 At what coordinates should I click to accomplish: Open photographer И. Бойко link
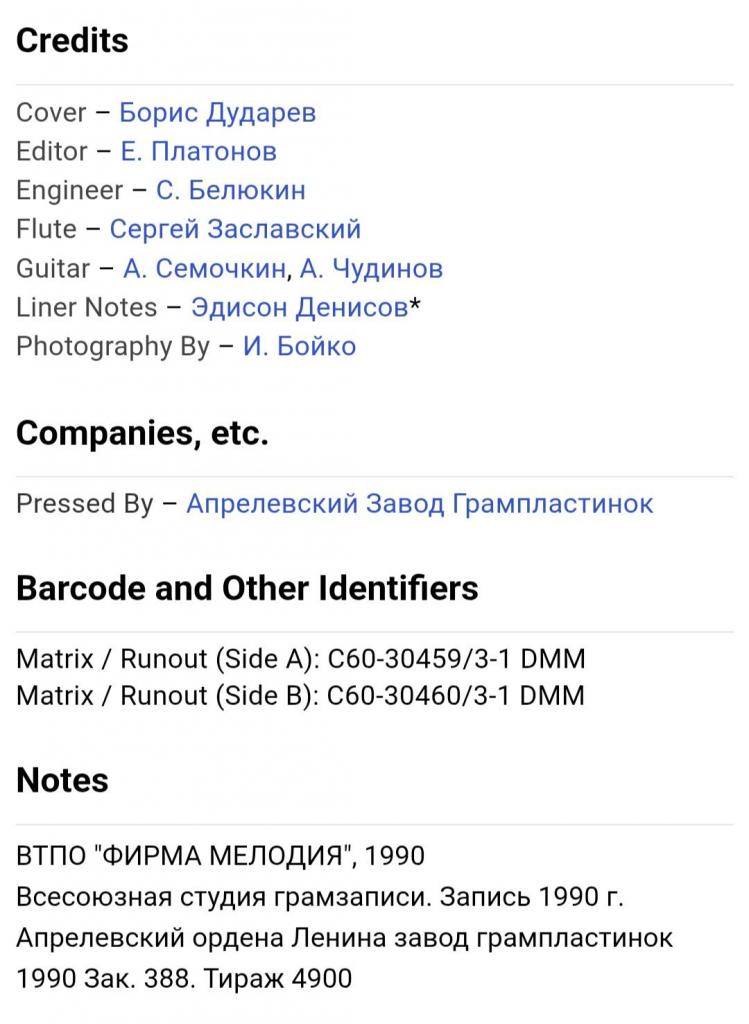pos(299,346)
